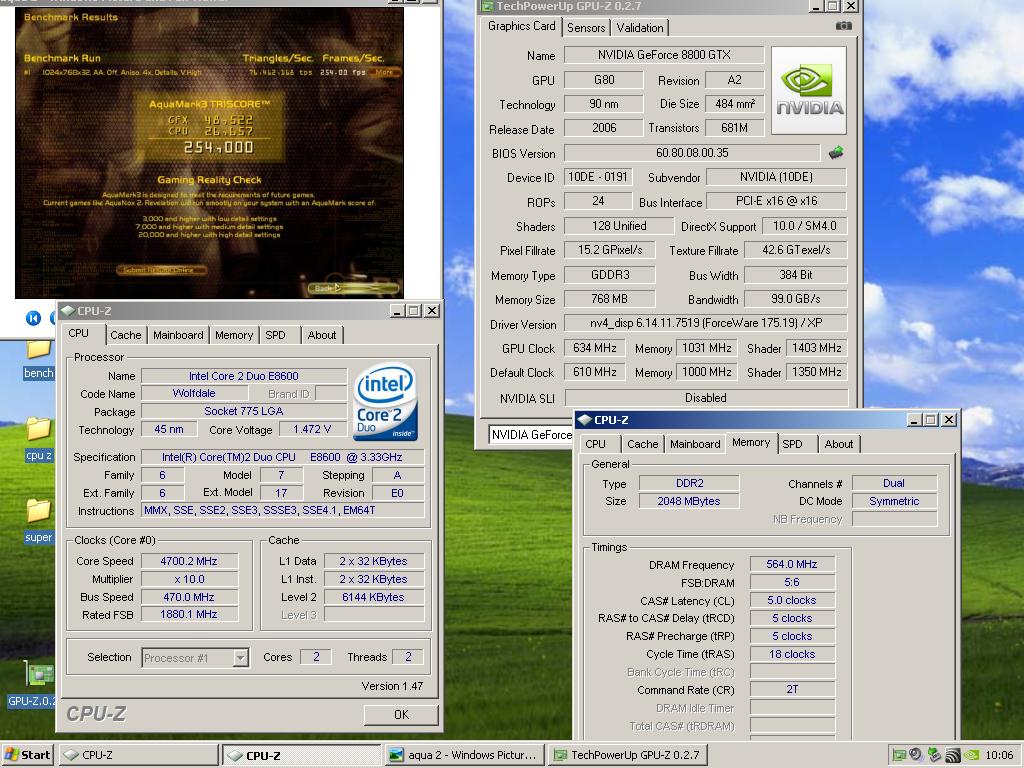
Task: Open Cache tab in processor CPU-Z window
Action: pos(125,335)
